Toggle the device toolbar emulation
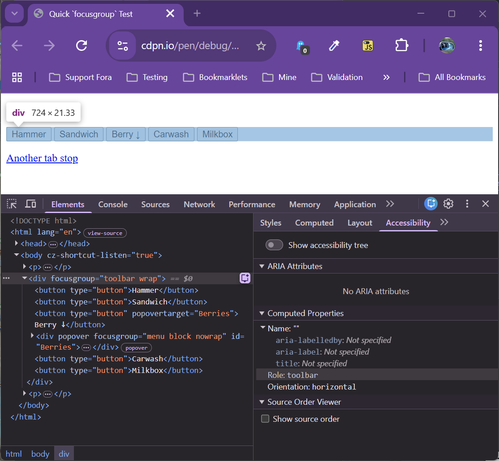This screenshot has height=461, width=499. point(31,204)
